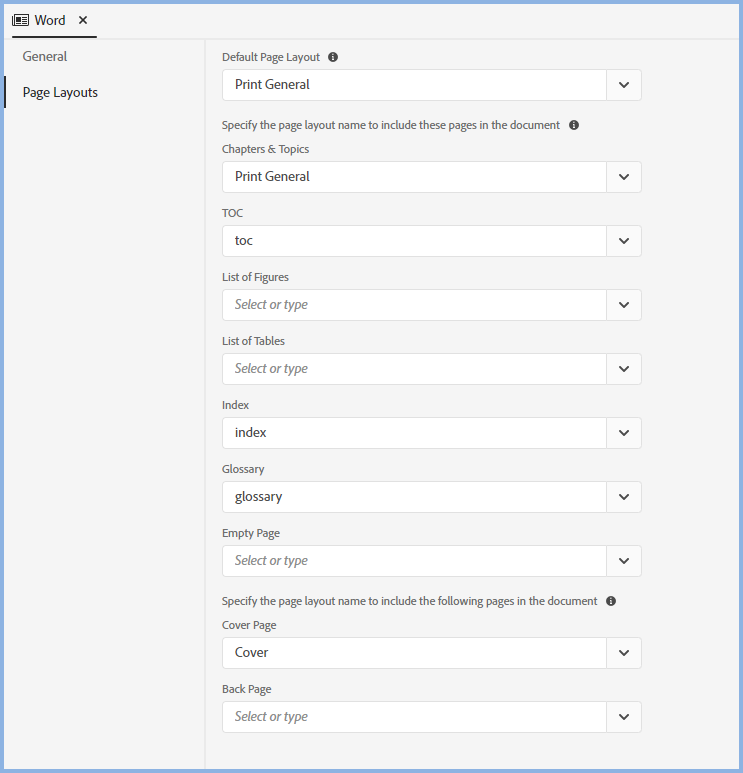Screen dimensions: 743x773
Task: Select the Page Layouts tab
Action: tap(60, 92)
